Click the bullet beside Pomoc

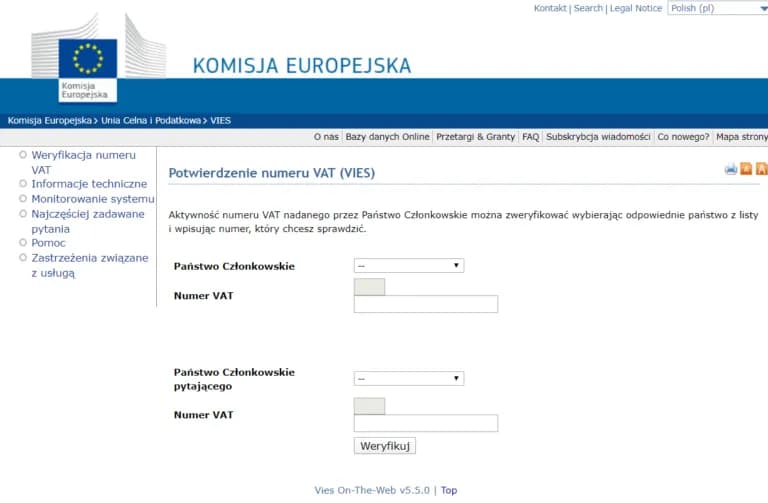click(22, 243)
